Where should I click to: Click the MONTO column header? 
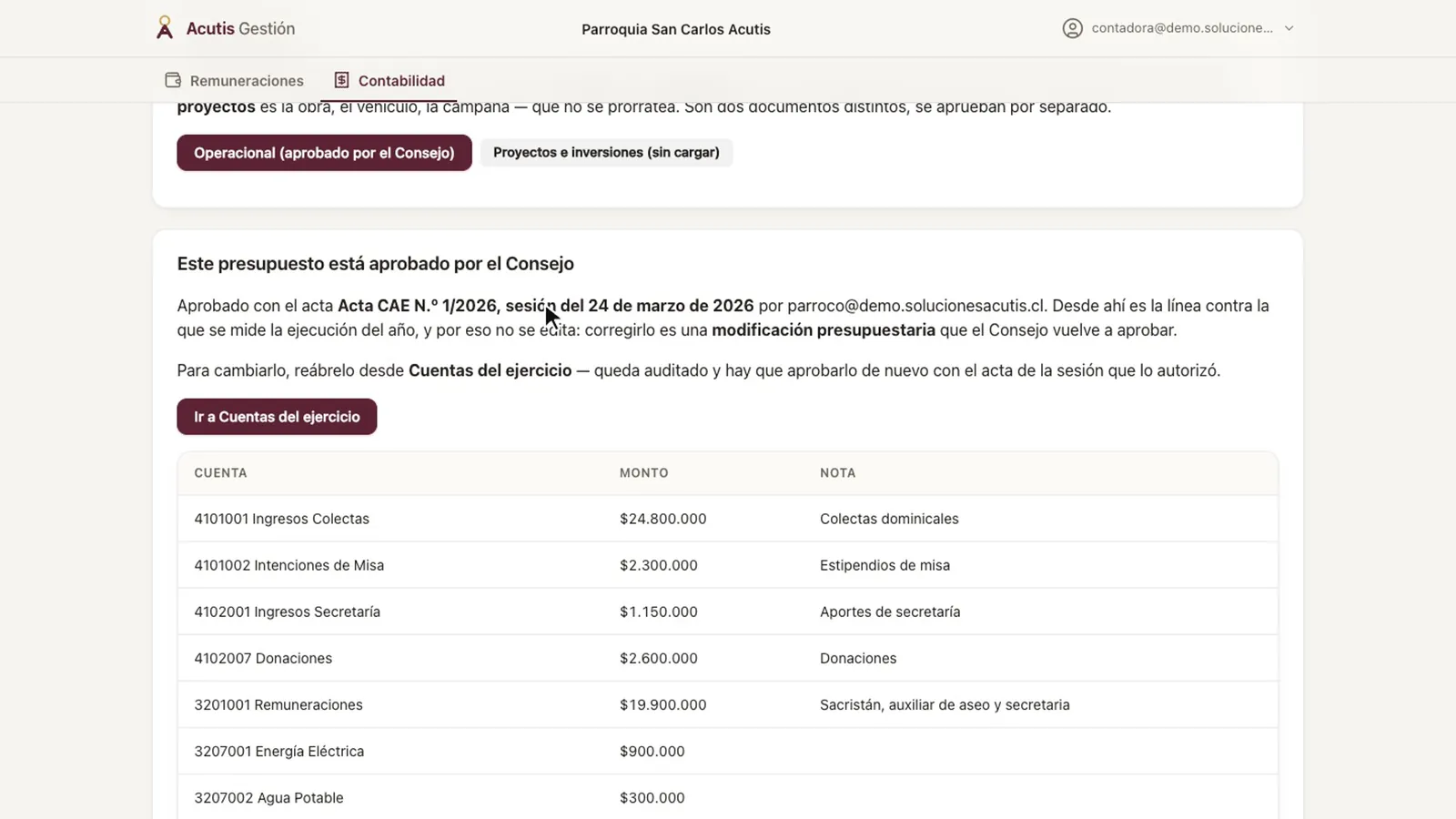tap(644, 473)
